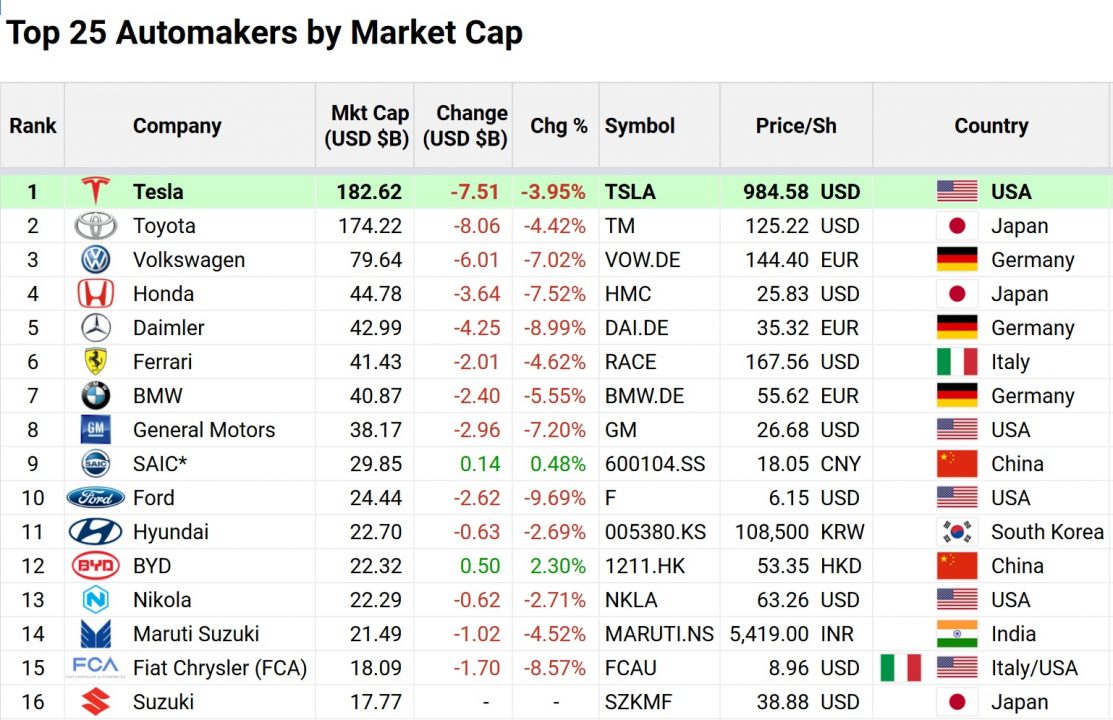Click the BMW roundel logo

click(95, 396)
